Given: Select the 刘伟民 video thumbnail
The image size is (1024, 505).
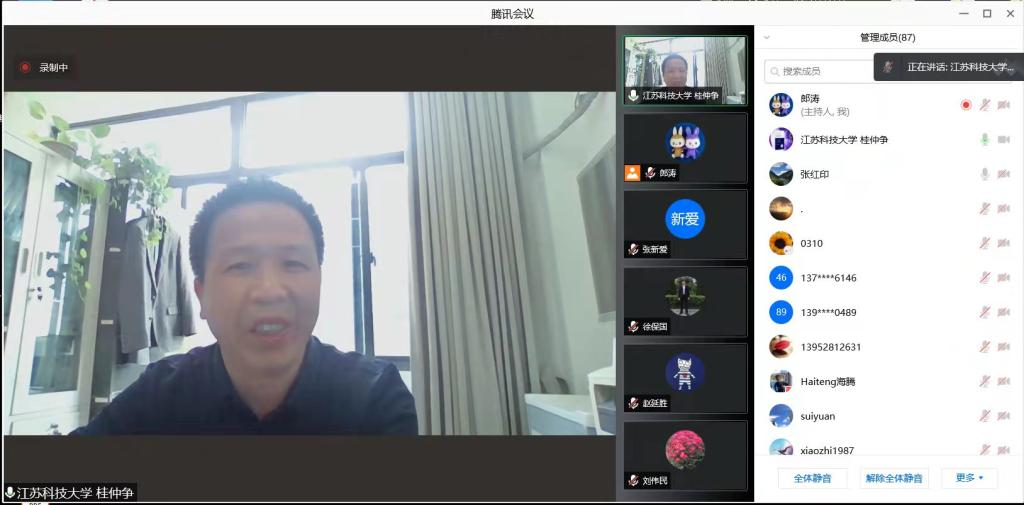Looking at the screenshot, I should tap(685, 455).
